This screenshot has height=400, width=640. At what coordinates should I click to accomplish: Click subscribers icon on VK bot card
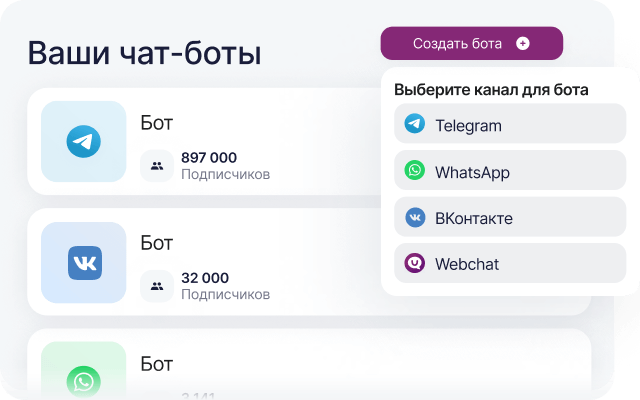click(x=157, y=286)
